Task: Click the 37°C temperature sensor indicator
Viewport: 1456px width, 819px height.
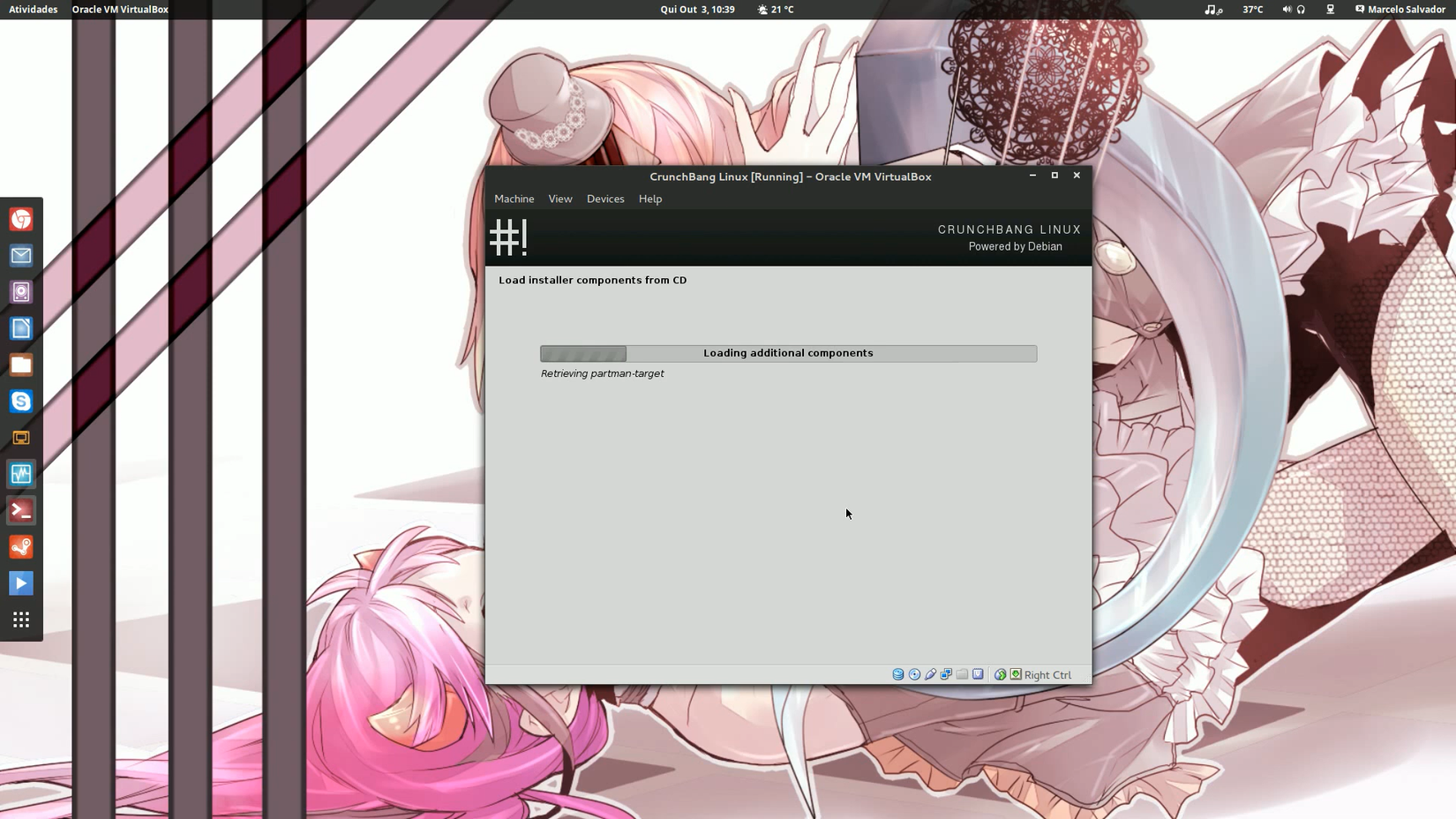Action: click(x=1253, y=10)
